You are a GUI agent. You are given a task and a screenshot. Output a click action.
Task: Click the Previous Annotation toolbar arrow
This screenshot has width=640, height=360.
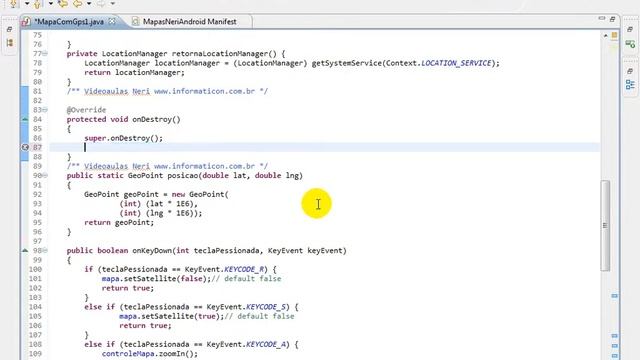pyautogui.click(x=38, y=4)
